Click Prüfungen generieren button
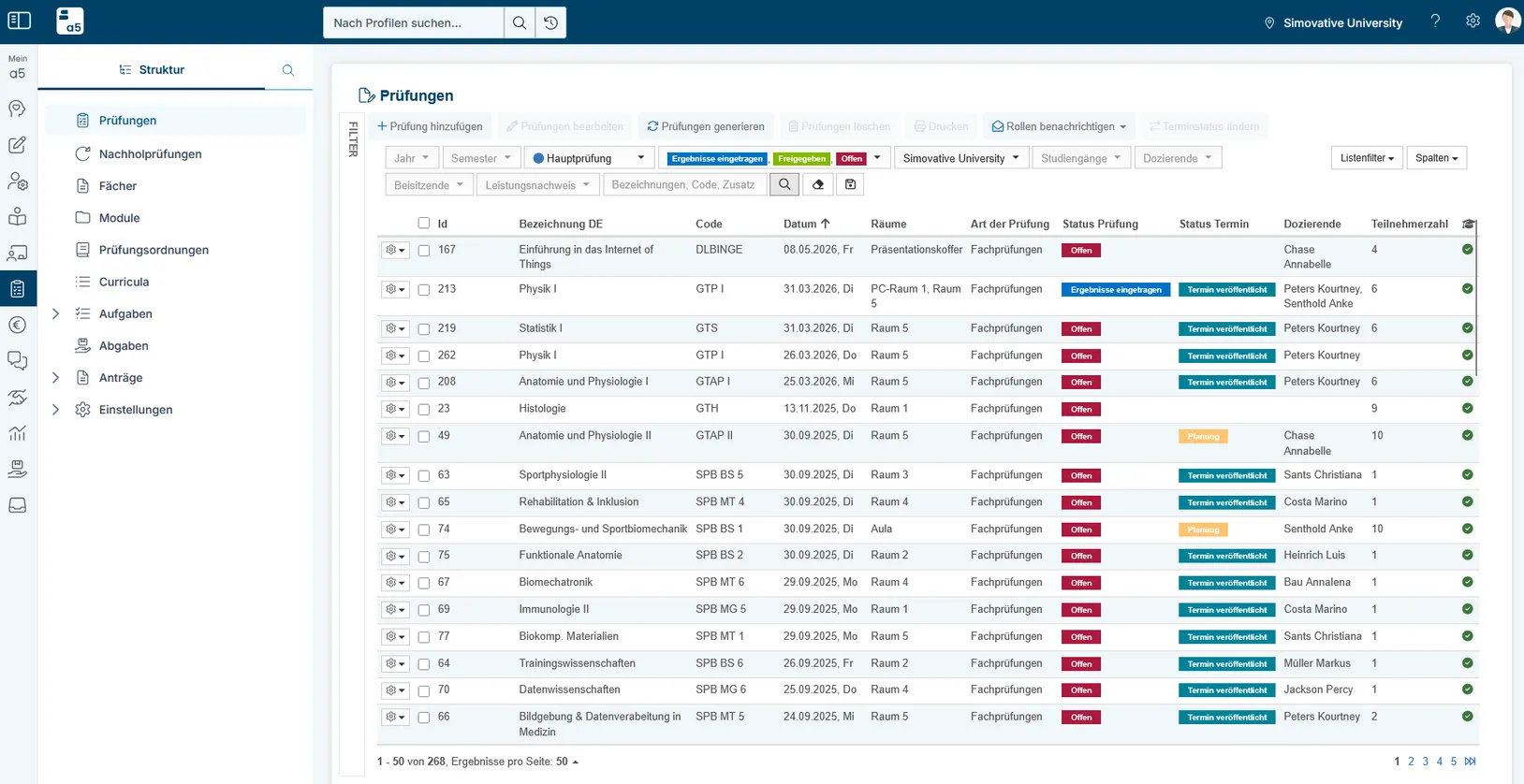The width and height of the screenshot is (1524, 784). coord(706,126)
